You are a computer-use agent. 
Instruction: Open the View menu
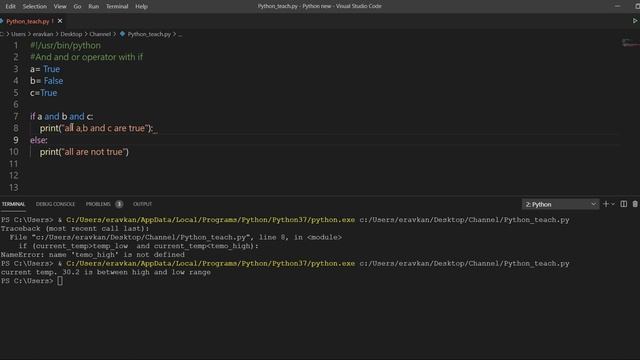tap(60, 6)
